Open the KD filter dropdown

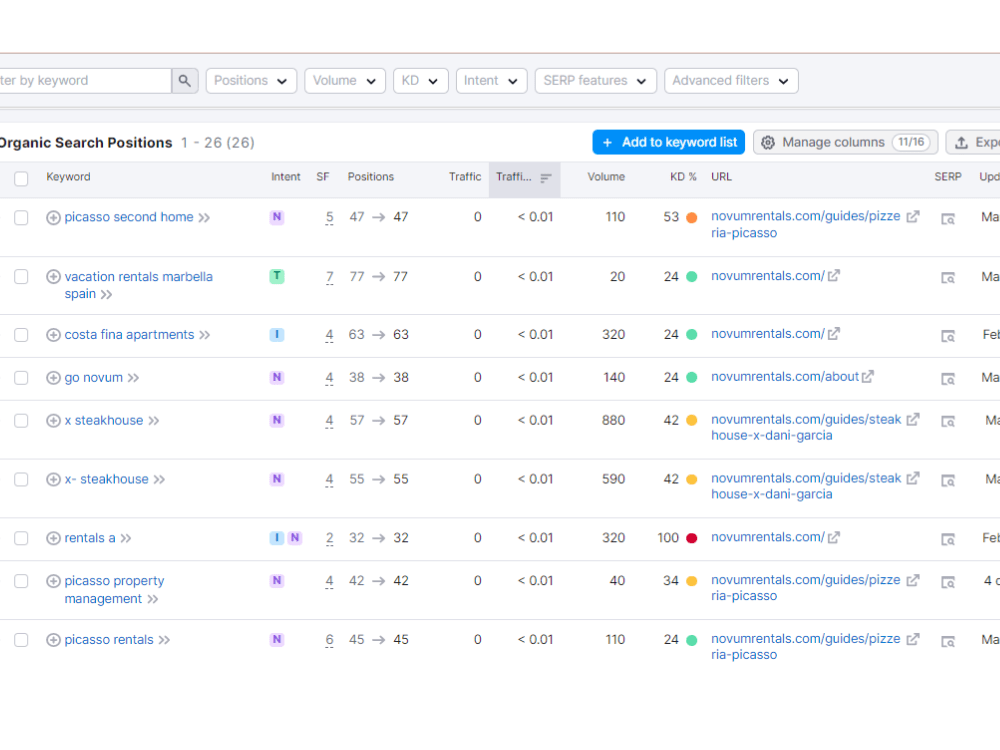pos(421,81)
